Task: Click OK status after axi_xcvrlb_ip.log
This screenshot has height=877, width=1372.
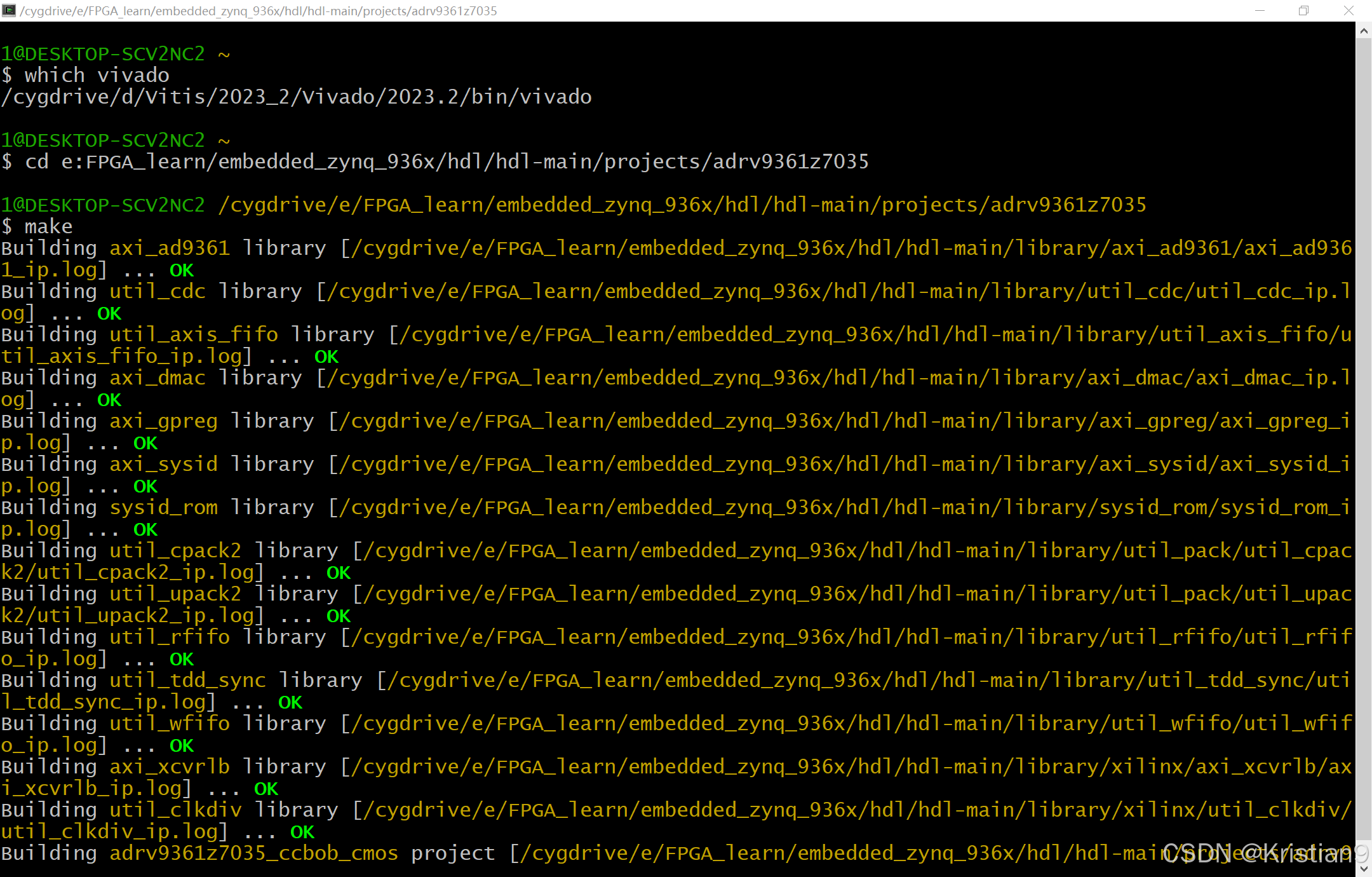Action: point(266,789)
